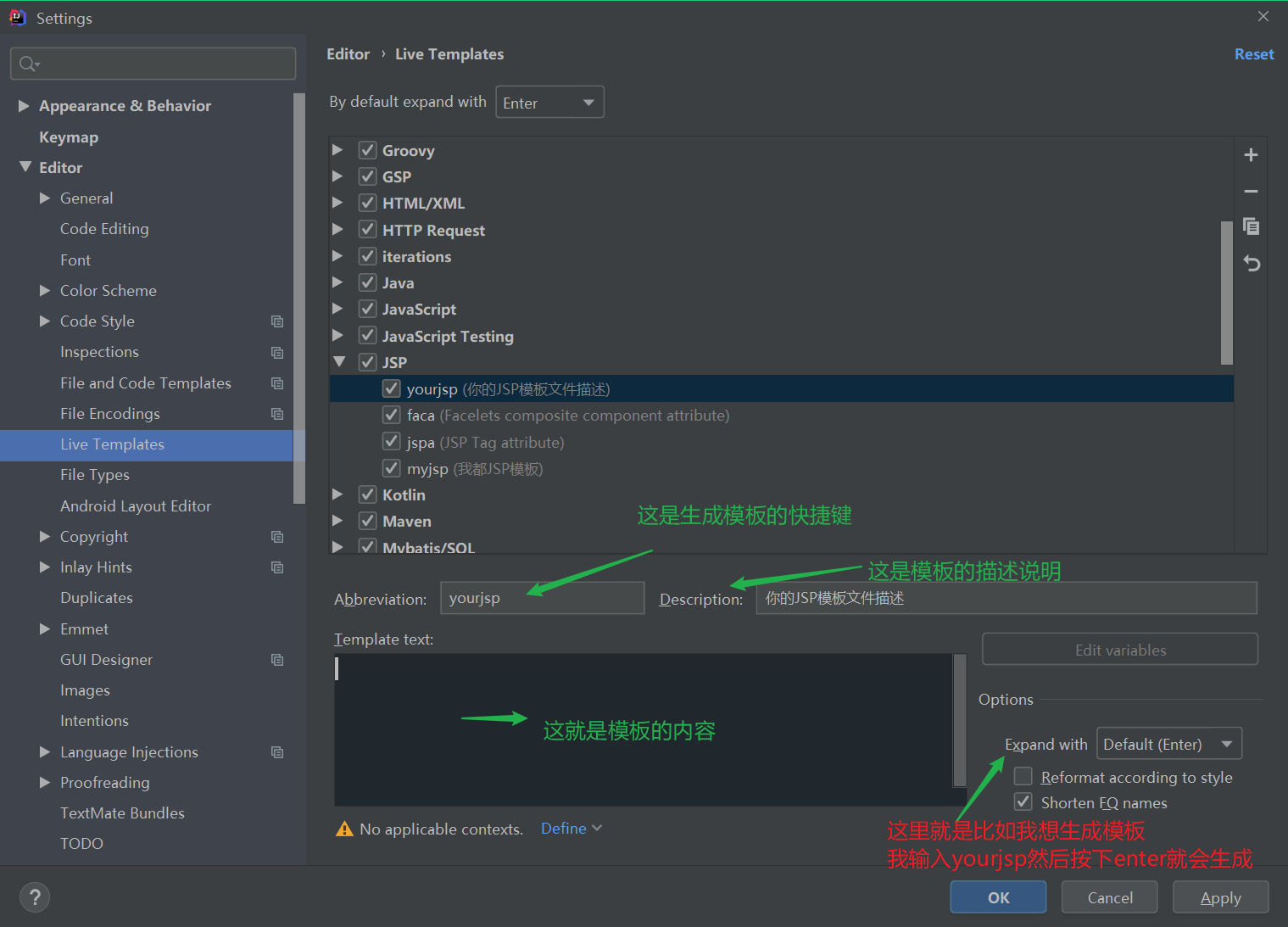Select the JavaScript Testing group row

pyautogui.click(x=781, y=336)
